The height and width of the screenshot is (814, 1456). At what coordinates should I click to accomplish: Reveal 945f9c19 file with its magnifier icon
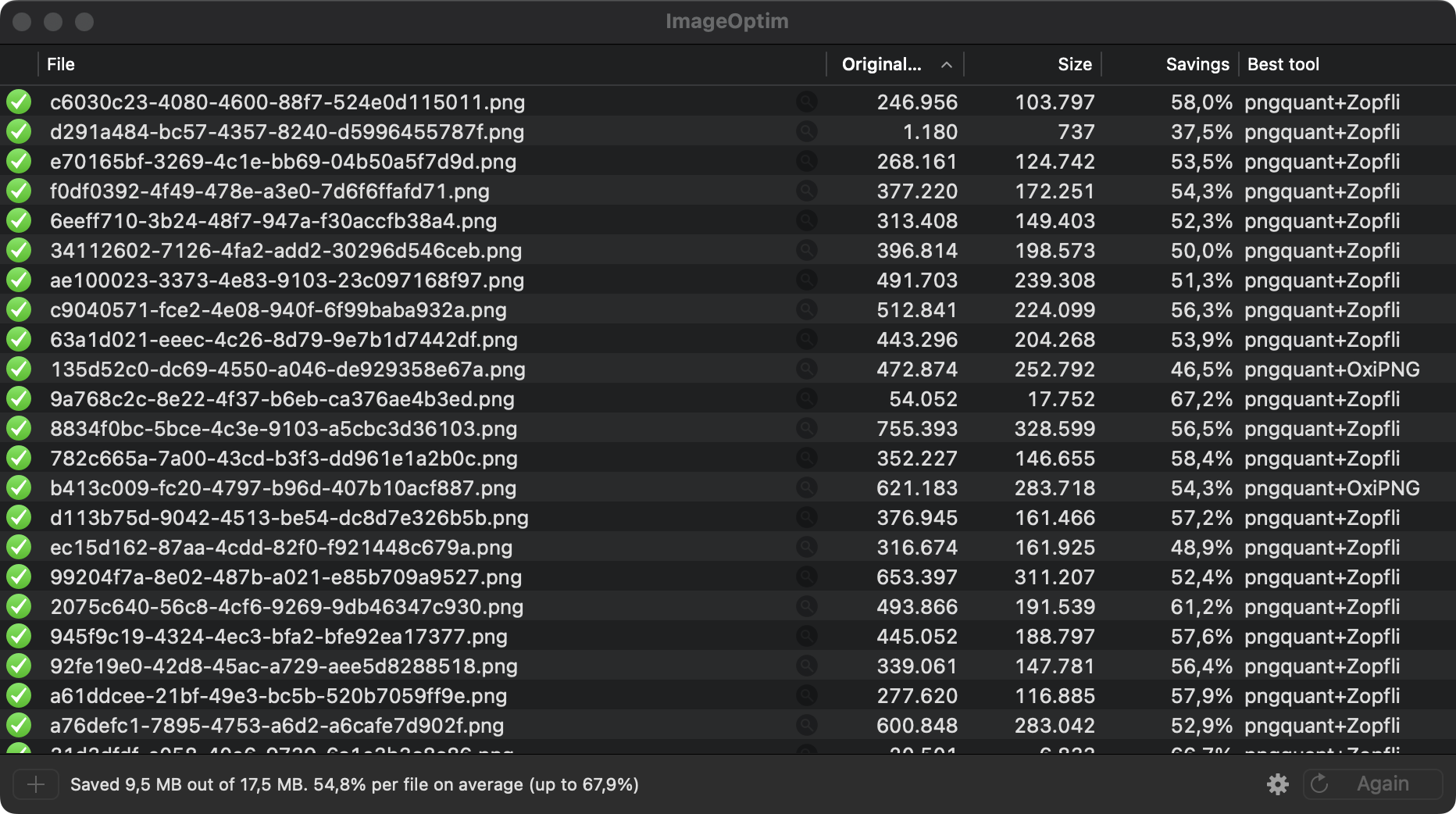pos(806,636)
